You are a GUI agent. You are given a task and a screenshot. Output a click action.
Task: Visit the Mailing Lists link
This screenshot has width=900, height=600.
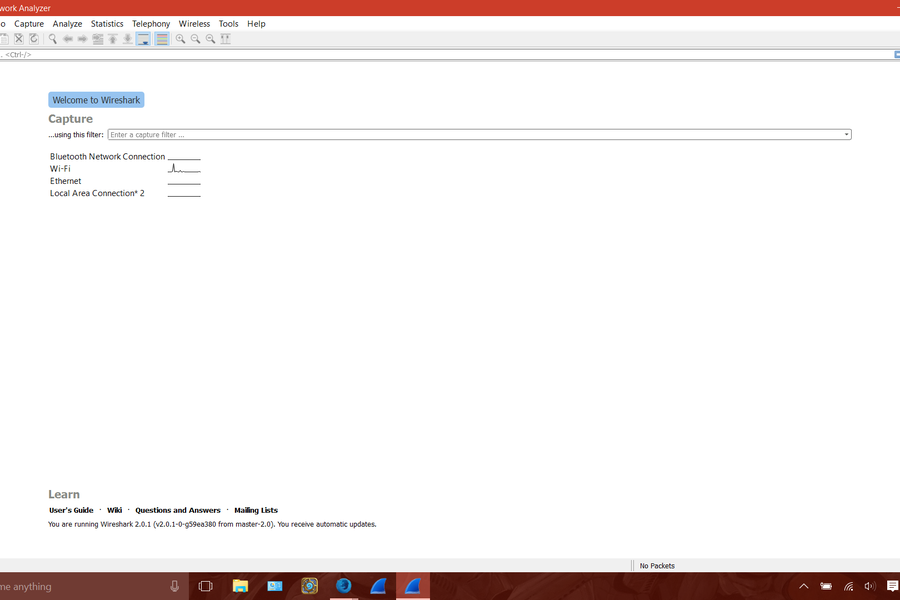[x=256, y=510]
